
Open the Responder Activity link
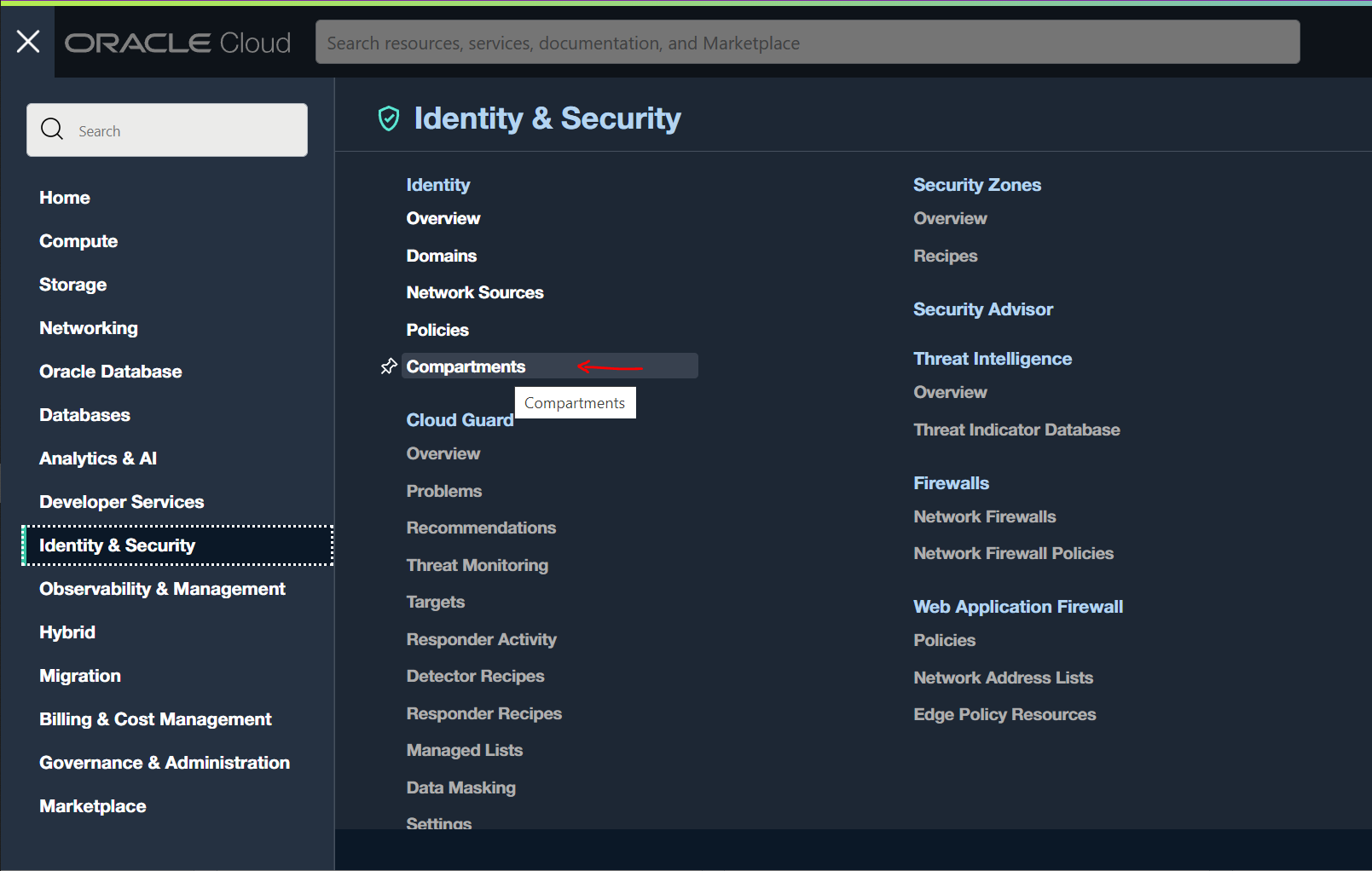pyautogui.click(x=482, y=639)
